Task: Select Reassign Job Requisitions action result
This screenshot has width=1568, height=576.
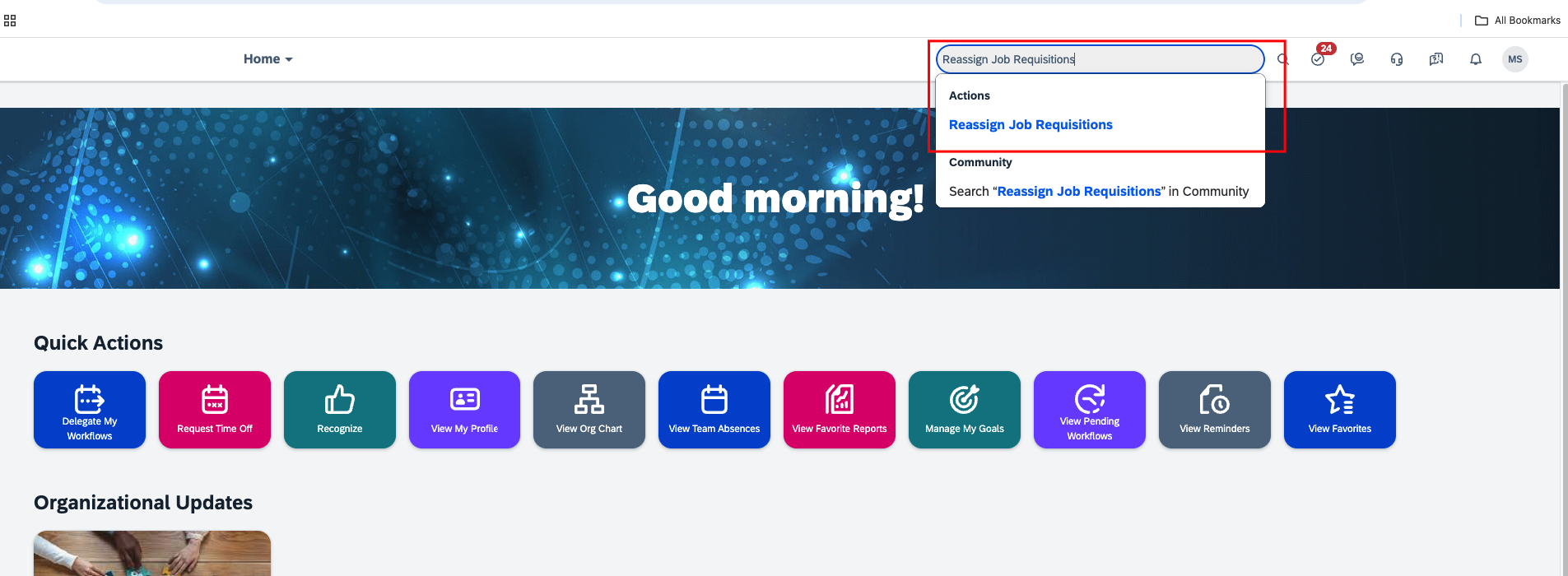Action: point(1031,125)
